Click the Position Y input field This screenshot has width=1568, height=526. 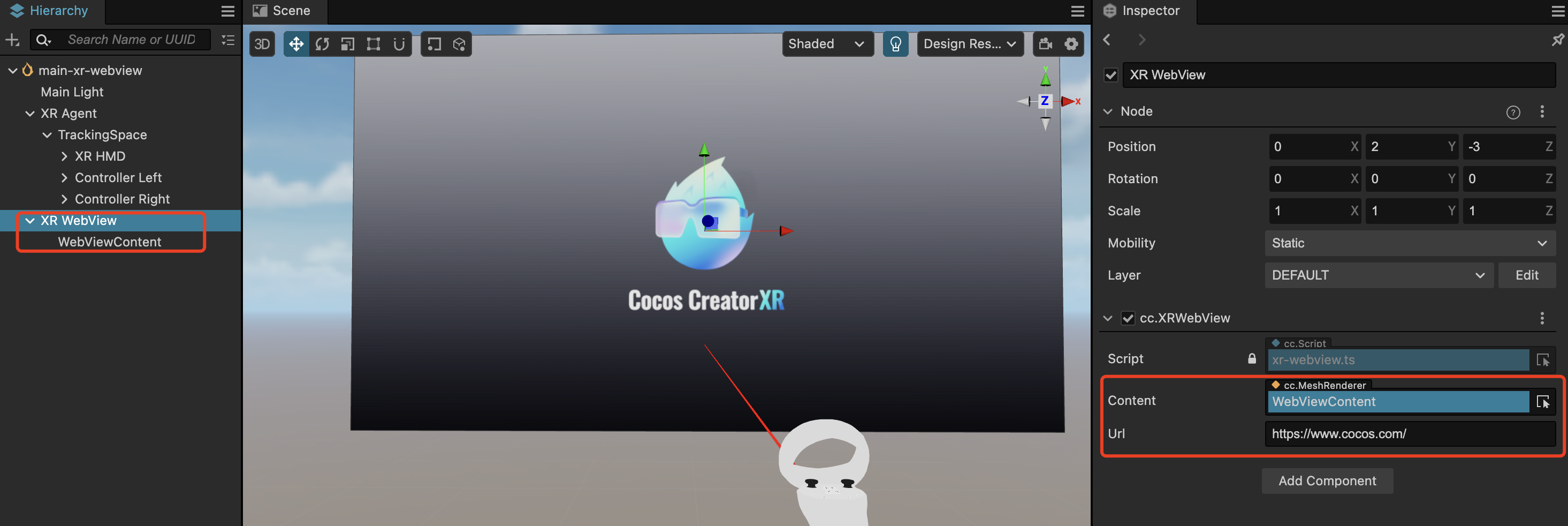coord(1412,147)
